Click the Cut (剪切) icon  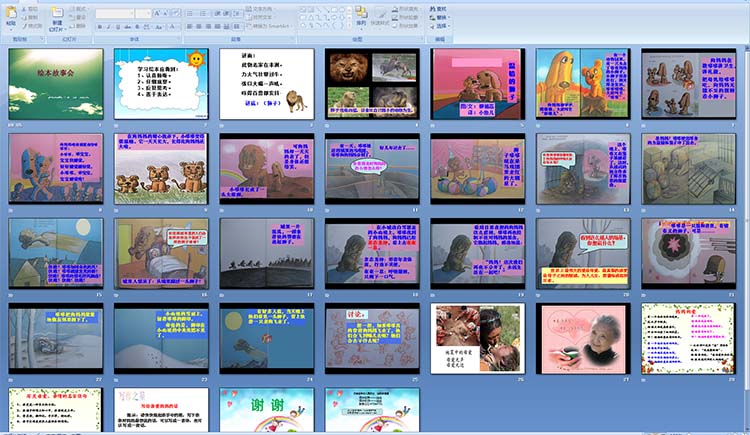[24, 9]
